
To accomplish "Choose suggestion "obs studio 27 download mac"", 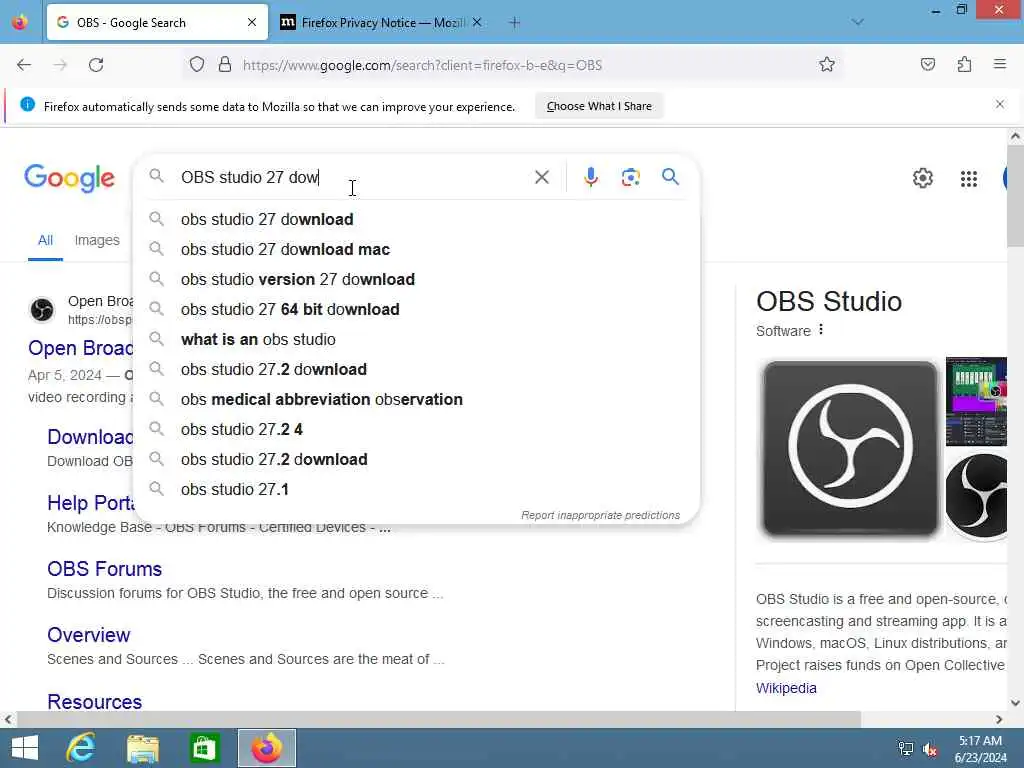I will (417, 249).
